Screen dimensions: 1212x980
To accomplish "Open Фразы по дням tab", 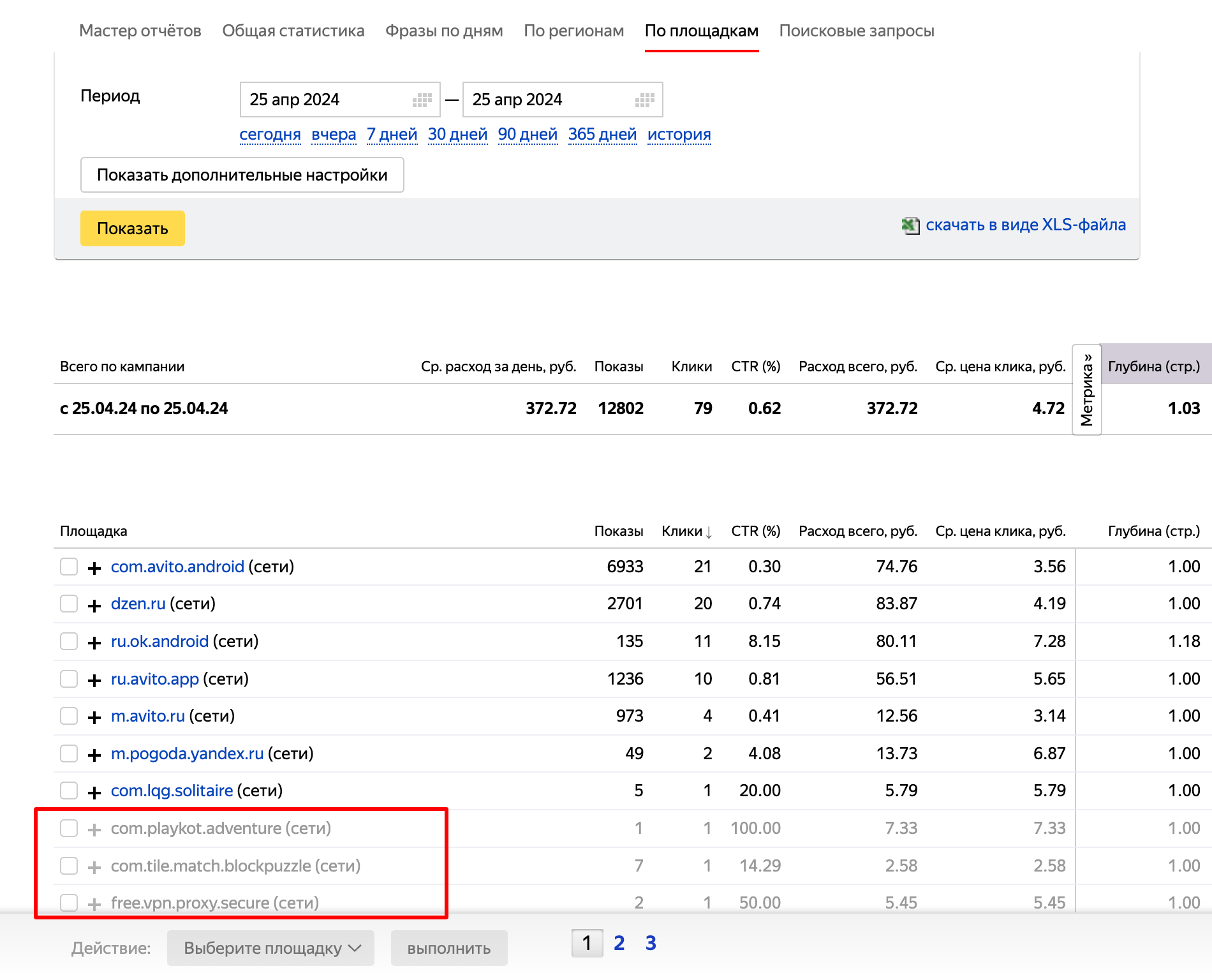I will (444, 31).
